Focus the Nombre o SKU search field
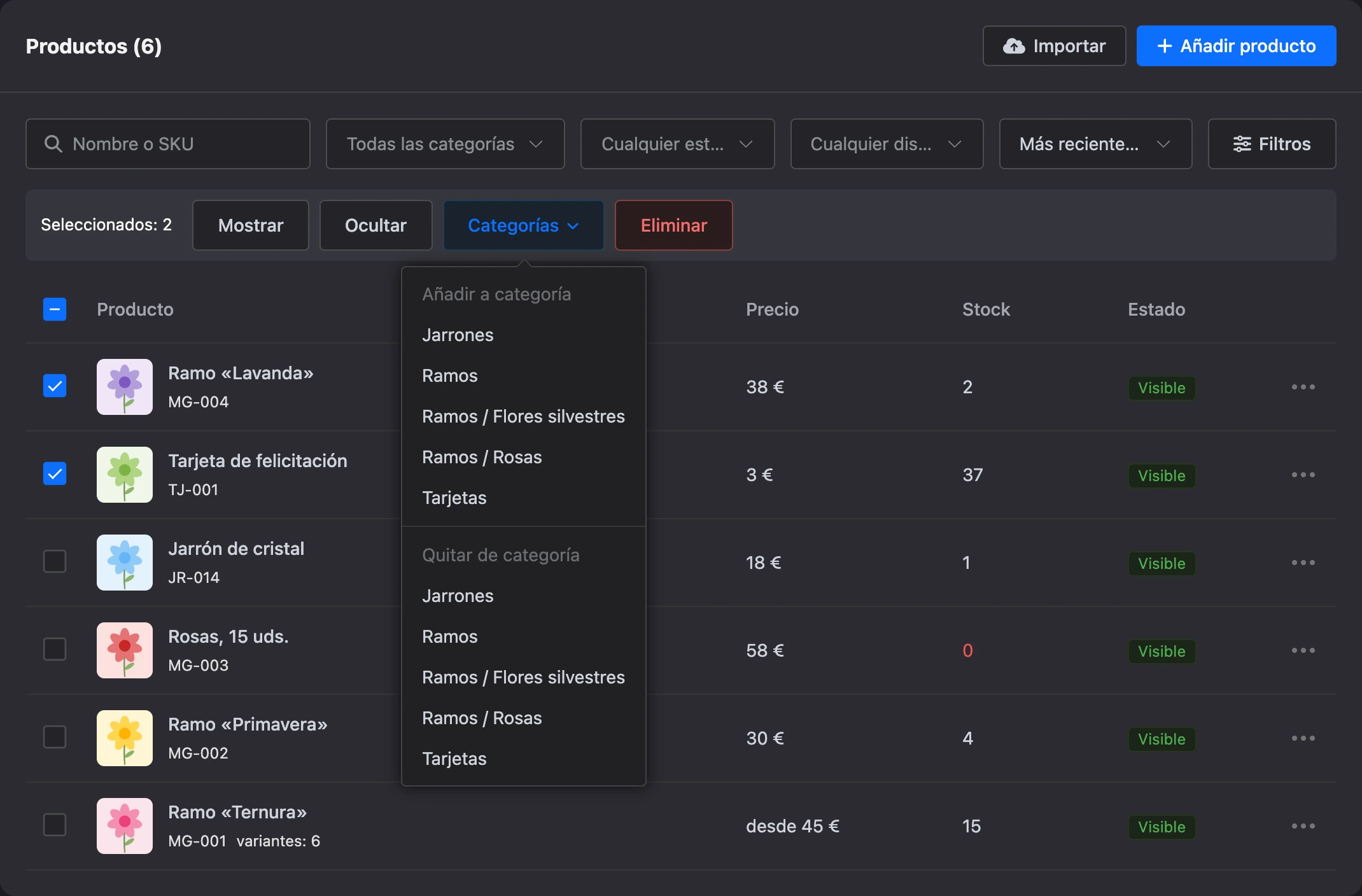 [168, 144]
